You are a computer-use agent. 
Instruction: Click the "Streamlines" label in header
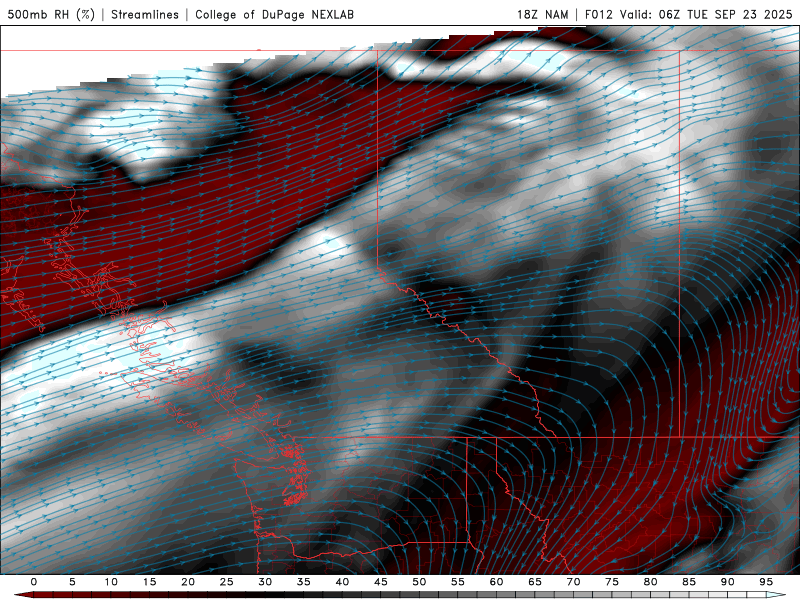[145, 14]
